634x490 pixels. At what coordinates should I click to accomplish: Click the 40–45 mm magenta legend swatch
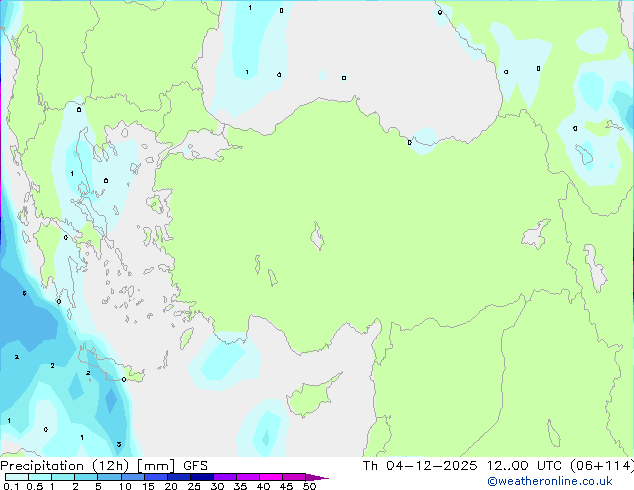click(271, 477)
